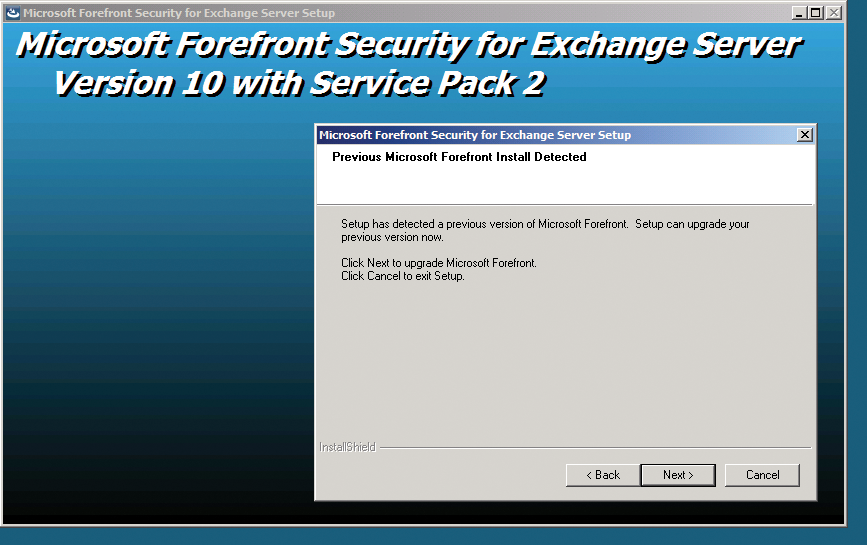
Task: Click the 'Click Next to upgrade' instruction line
Action: (439, 263)
